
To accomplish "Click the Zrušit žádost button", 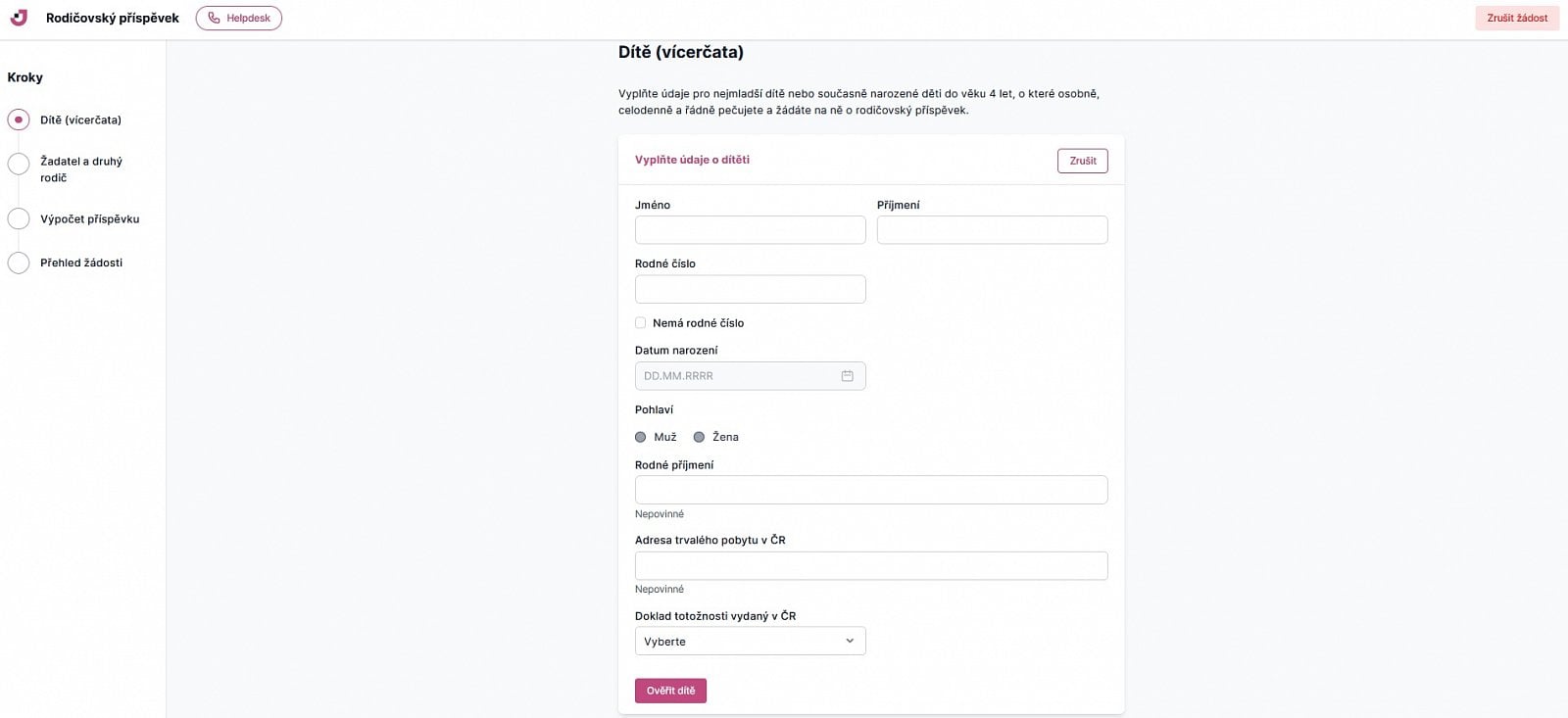I will point(1517,18).
